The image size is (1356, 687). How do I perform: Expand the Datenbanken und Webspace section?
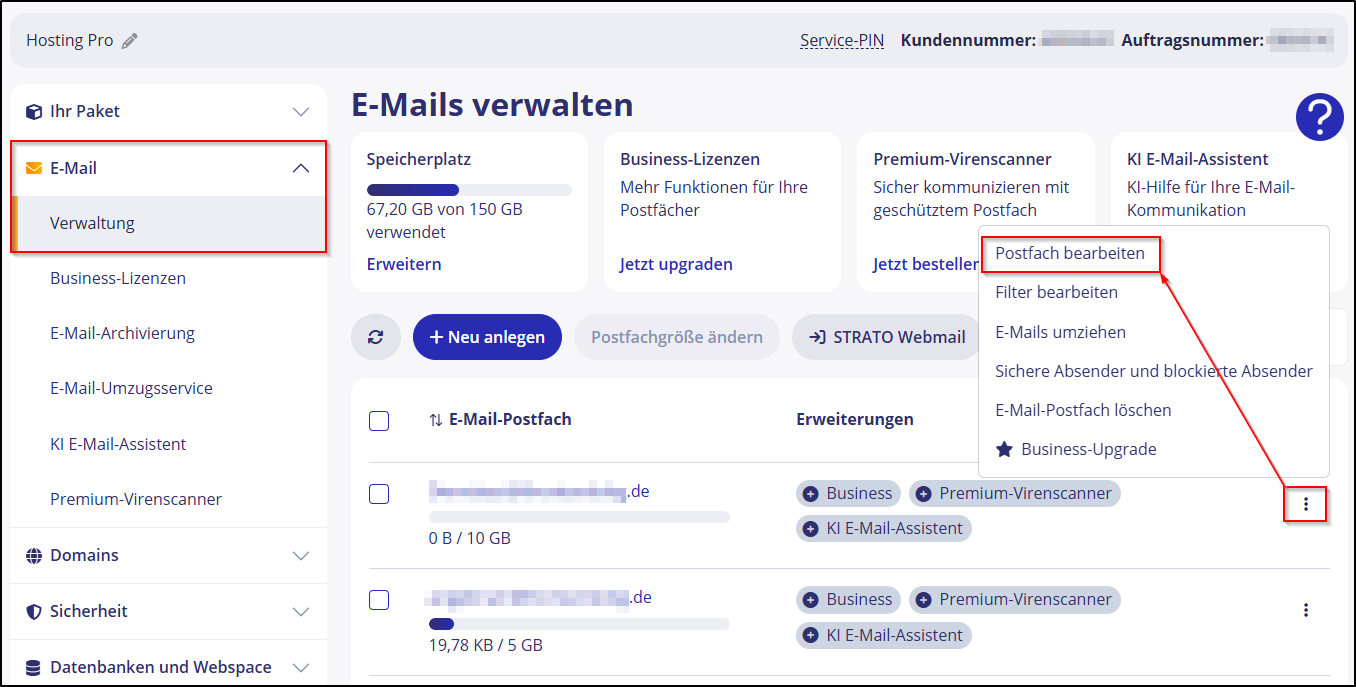pyautogui.click(x=301, y=666)
